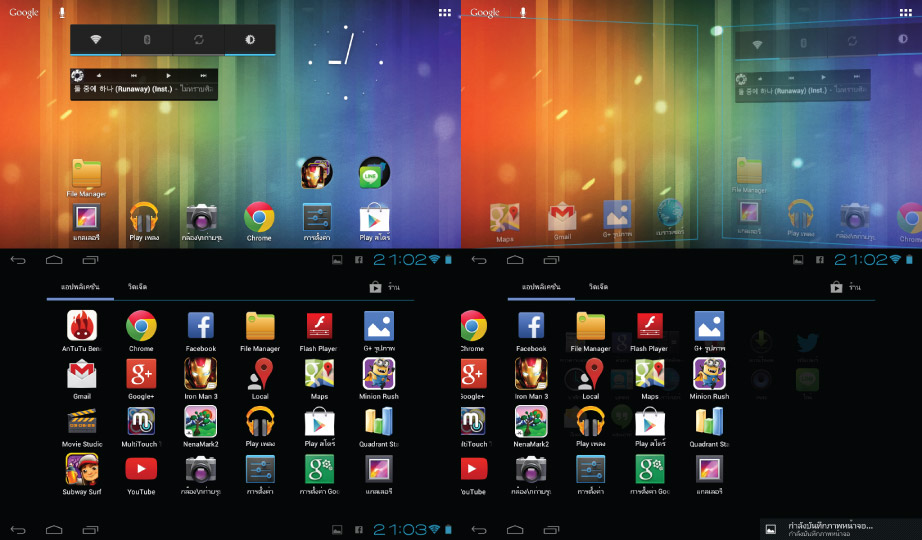Open LINE folder on left home screen

(374, 172)
